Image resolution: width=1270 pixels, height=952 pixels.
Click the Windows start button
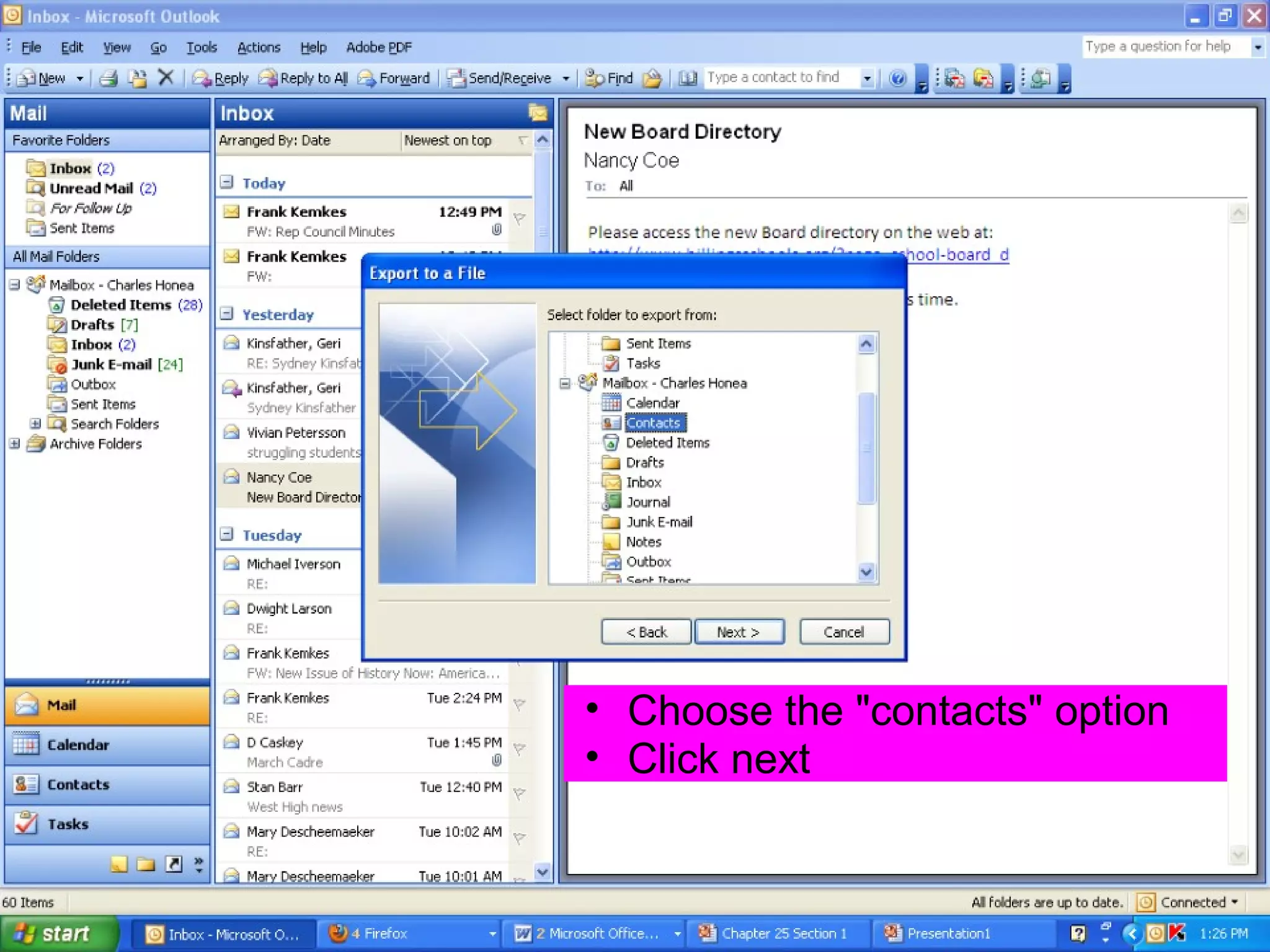(60, 933)
